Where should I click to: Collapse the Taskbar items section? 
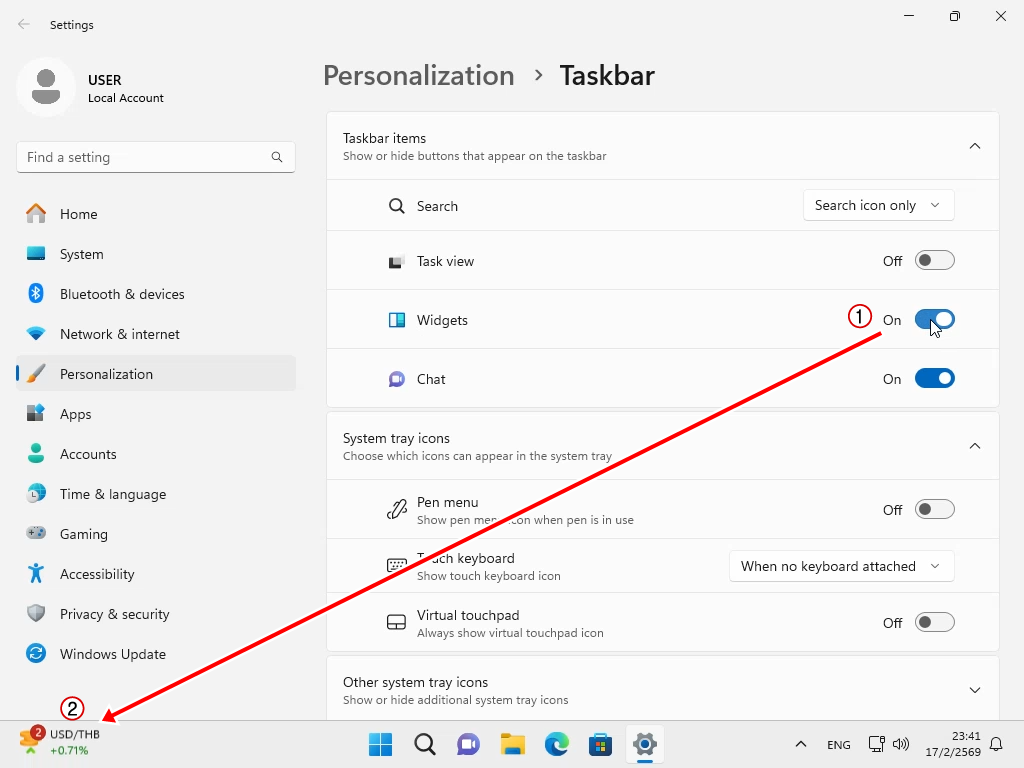tap(974, 146)
